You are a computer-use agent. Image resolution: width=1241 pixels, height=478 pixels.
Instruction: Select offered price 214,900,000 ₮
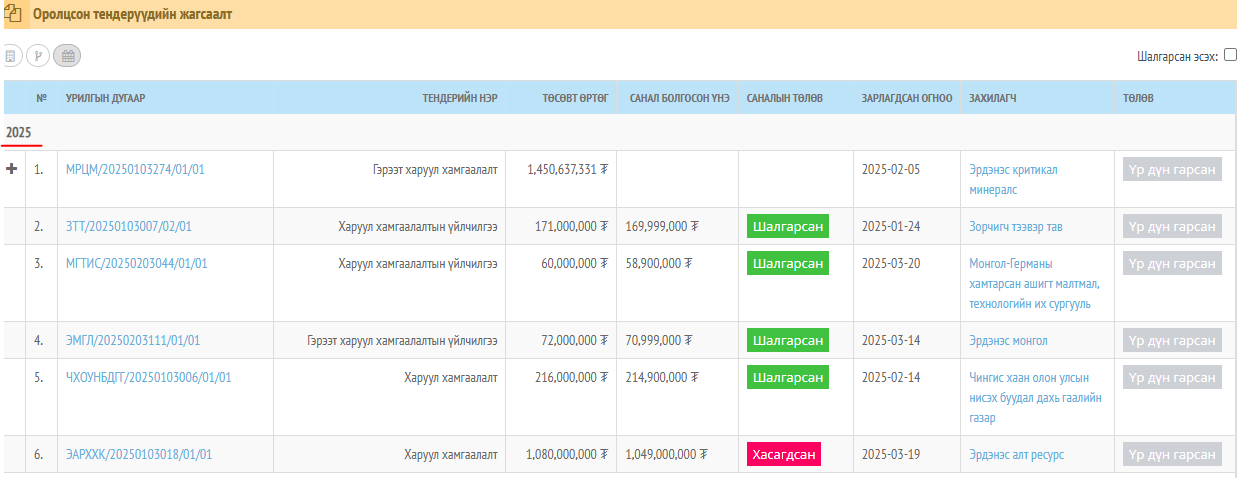(x=661, y=377)
